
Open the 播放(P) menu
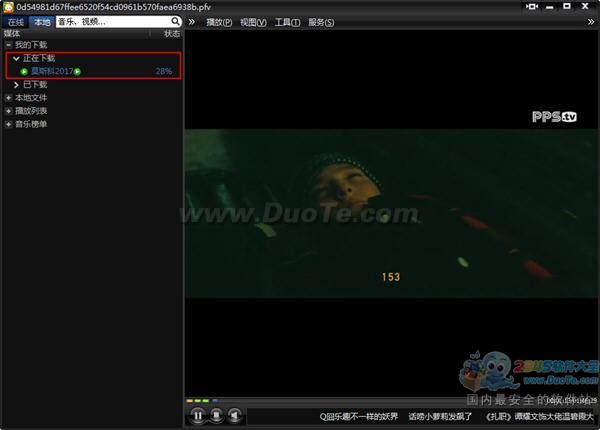(219, 22)
